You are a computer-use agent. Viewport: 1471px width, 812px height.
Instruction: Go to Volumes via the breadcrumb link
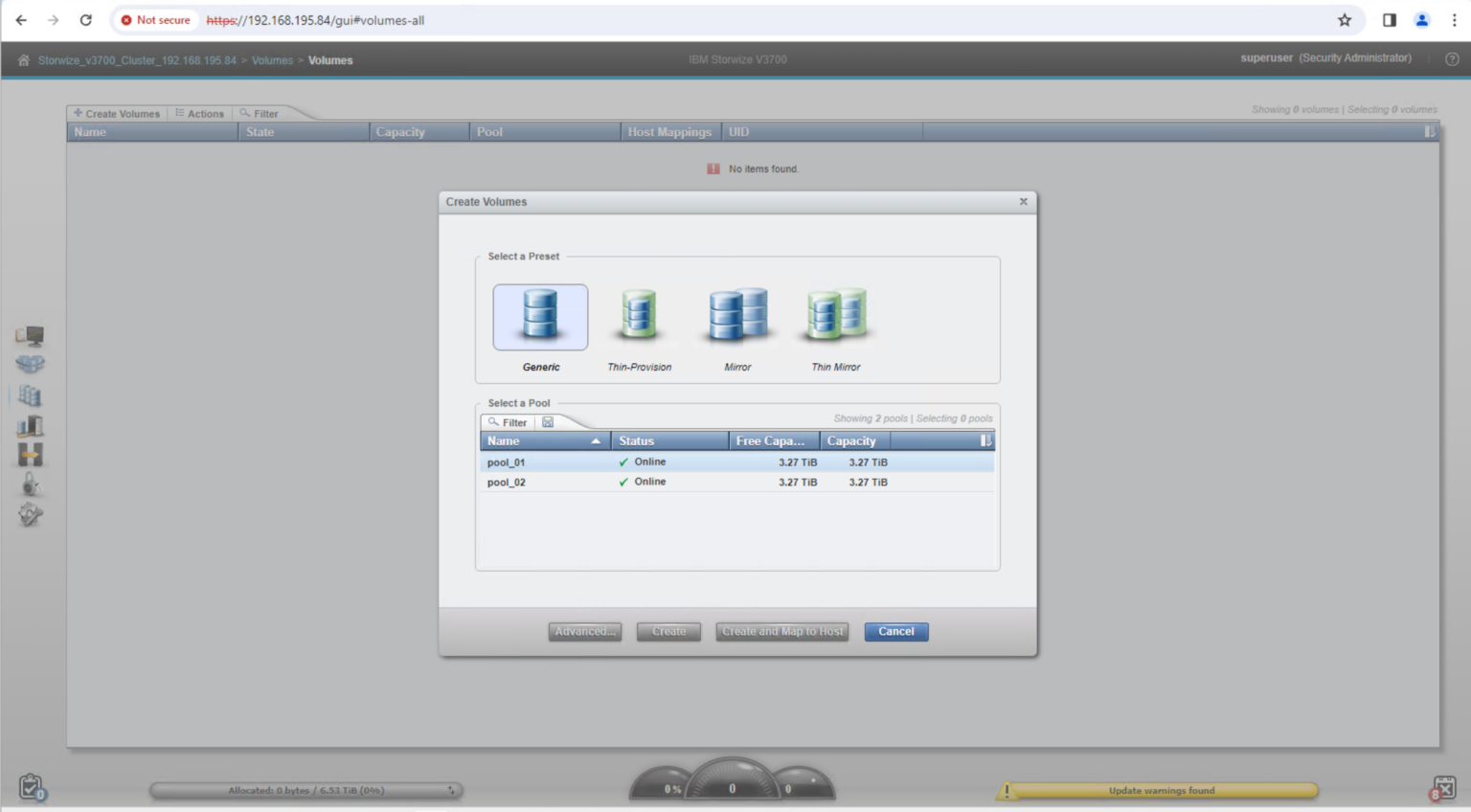[x=272, y=59]
